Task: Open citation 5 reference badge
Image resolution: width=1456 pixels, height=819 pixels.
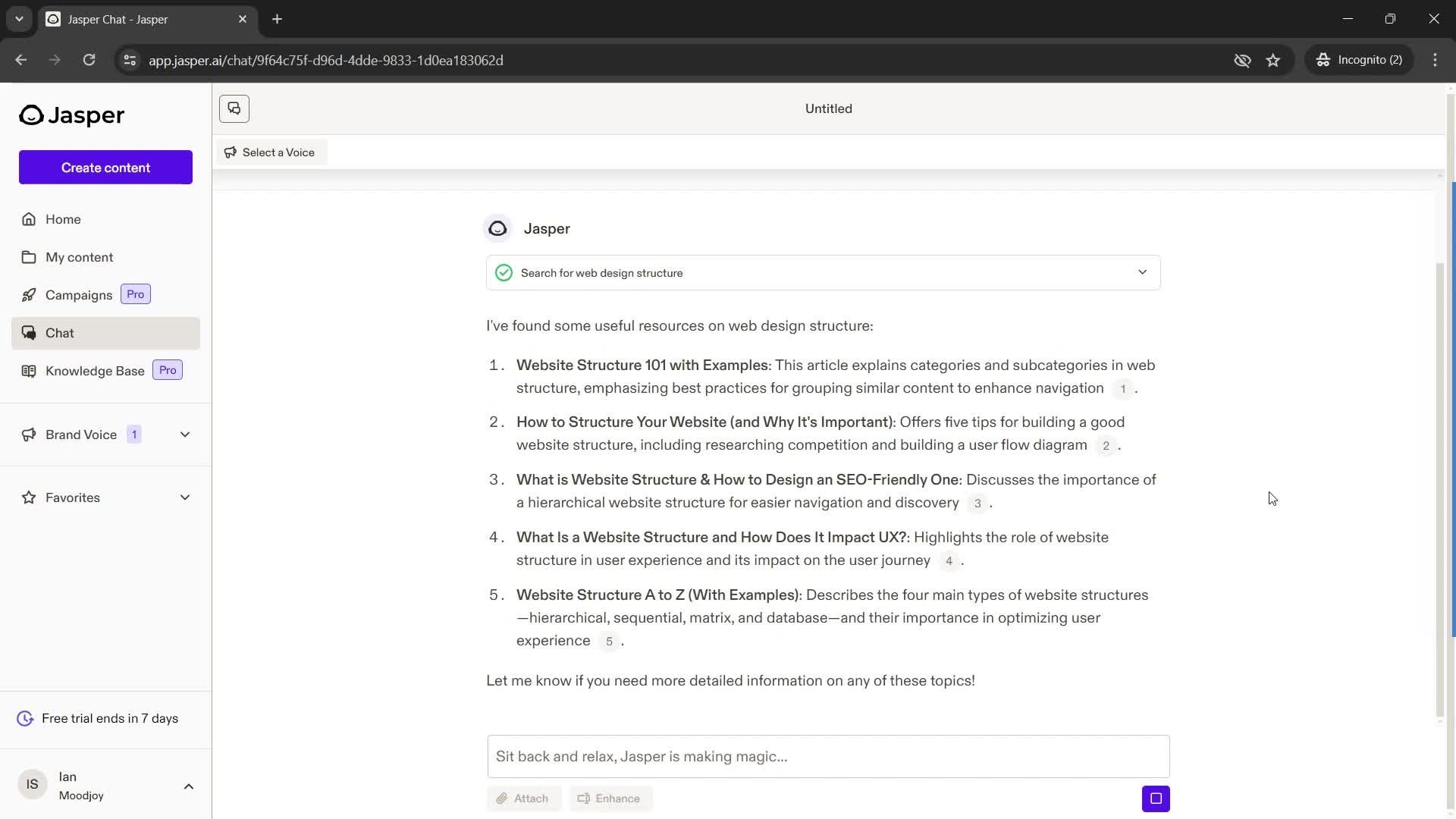Action: pos(609,642)
